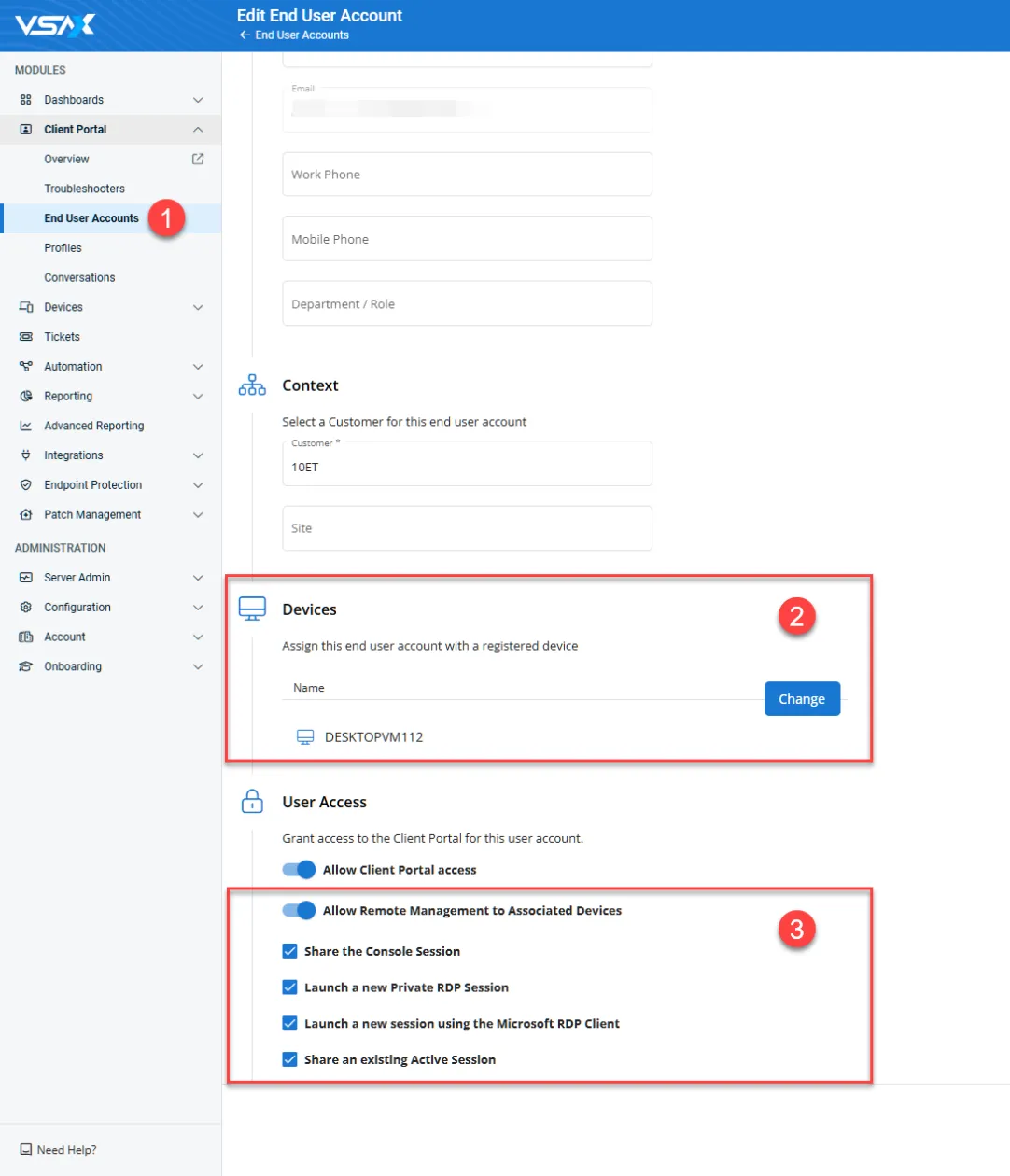Click the DESKTOPVM112 device monitor icon

(305, 737)
